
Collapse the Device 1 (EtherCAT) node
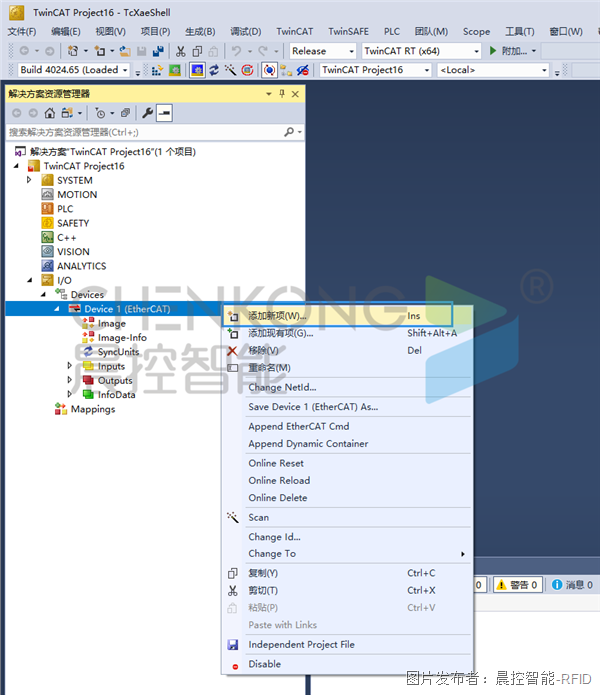pos(57,309)
